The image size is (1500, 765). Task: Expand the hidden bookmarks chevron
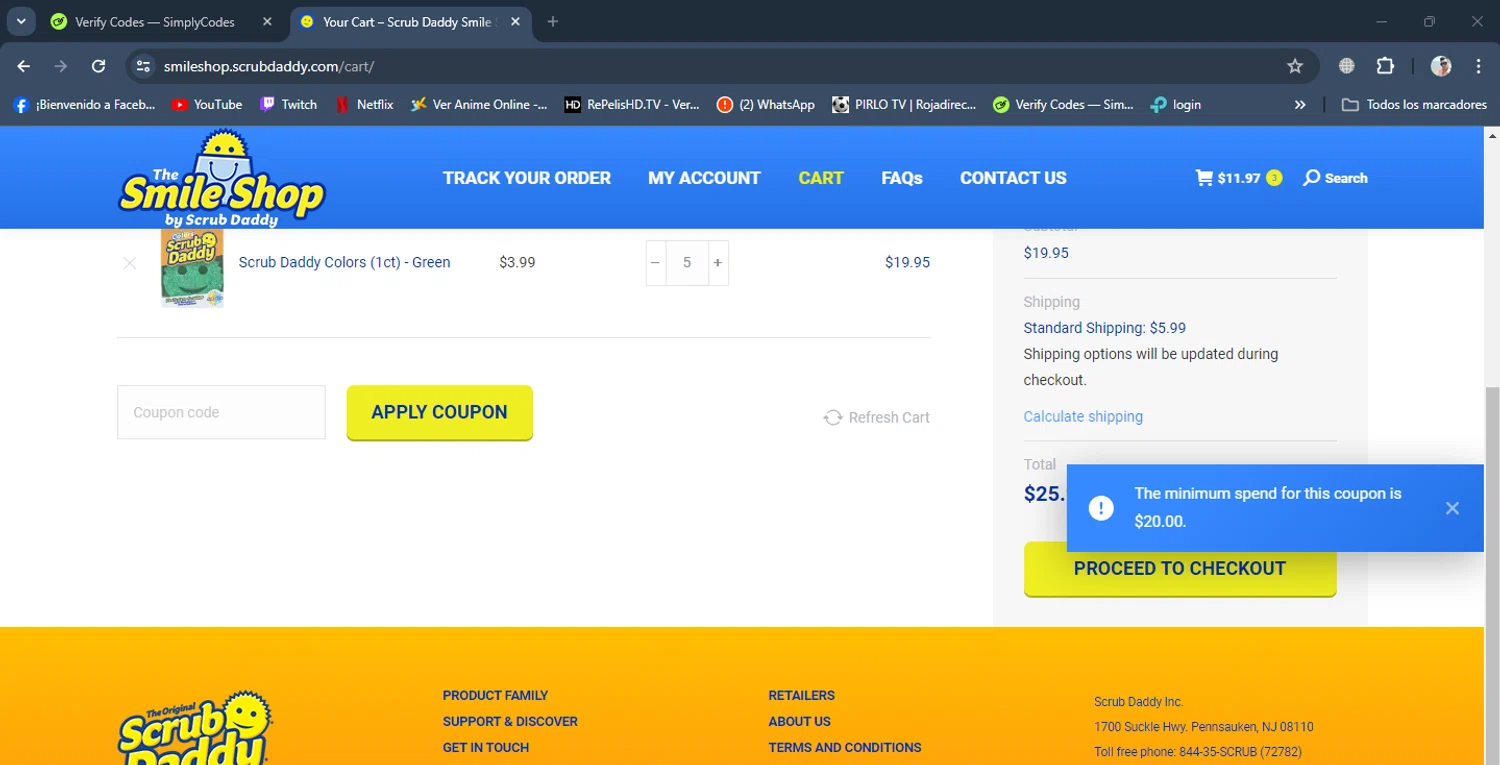point(1300,104)
